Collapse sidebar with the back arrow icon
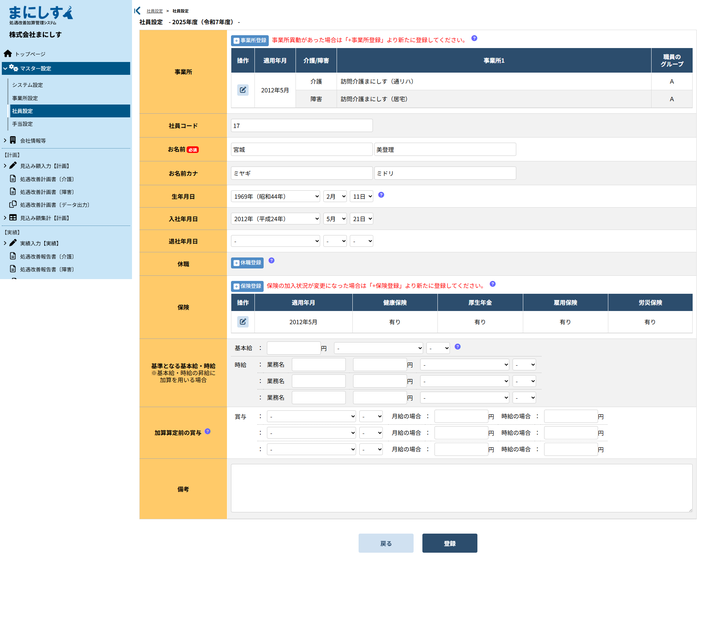Screen dimensions: 704x633 coord(137,11)
